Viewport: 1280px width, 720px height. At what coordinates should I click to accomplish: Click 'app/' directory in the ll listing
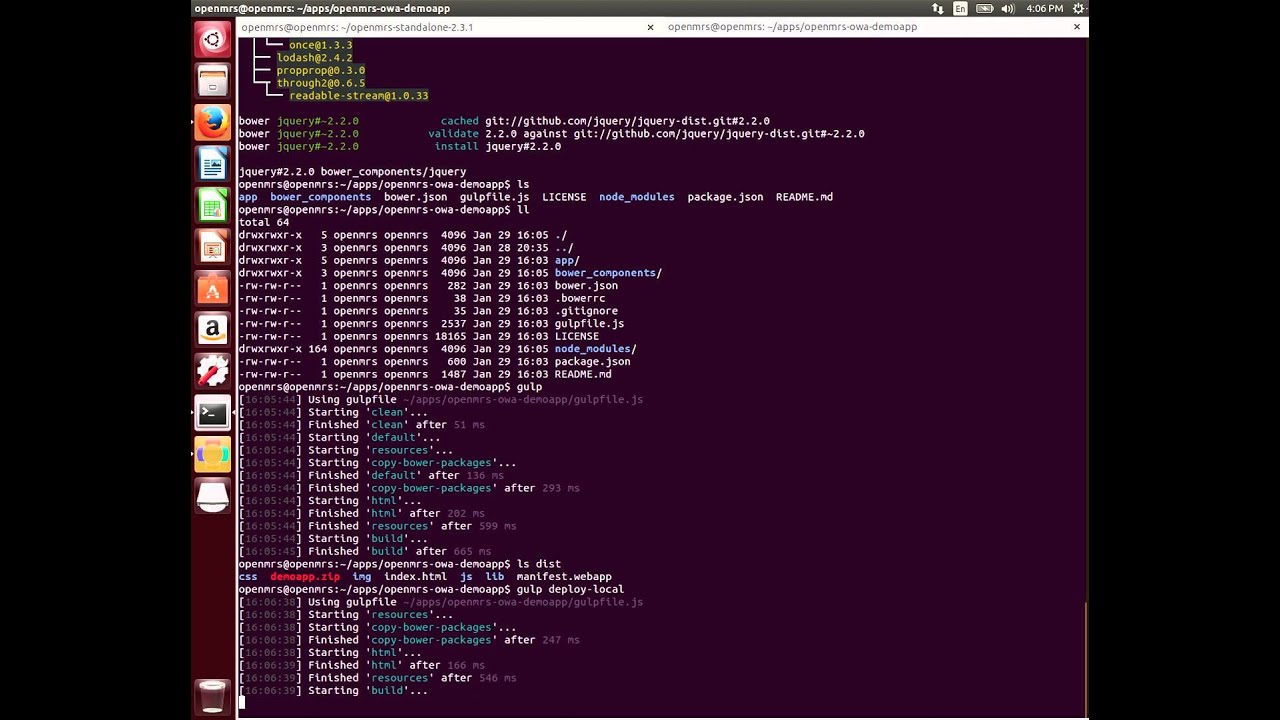coord(567,260)
